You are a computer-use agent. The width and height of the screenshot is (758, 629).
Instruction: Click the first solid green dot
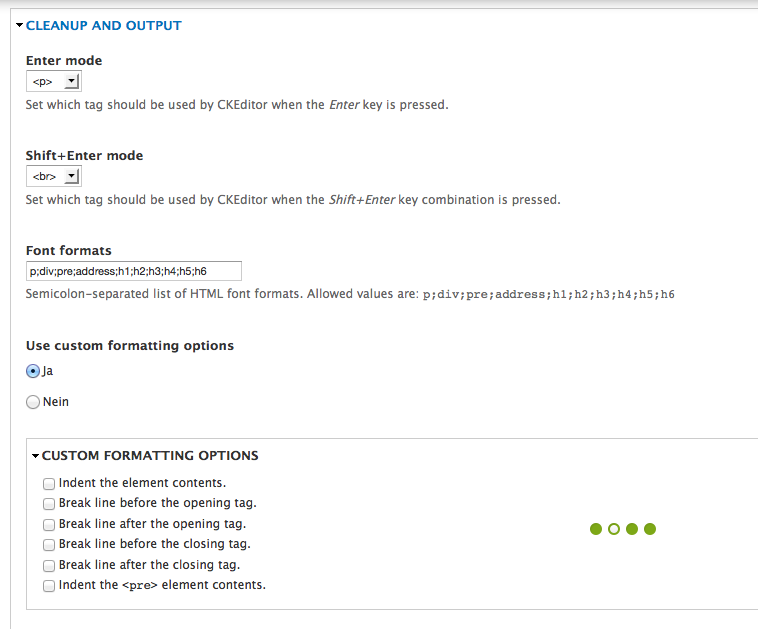coord(596,529)
